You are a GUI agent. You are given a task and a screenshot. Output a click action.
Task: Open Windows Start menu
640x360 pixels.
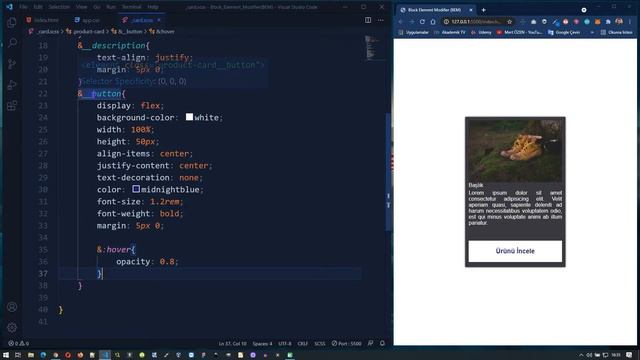click(x=6, y=355)
